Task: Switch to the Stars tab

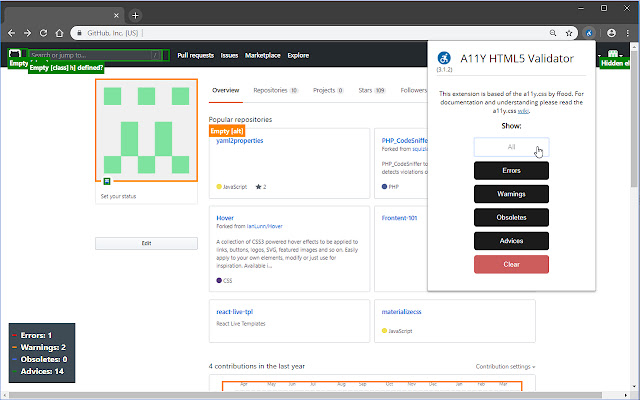Action: (x=372, y=90)
